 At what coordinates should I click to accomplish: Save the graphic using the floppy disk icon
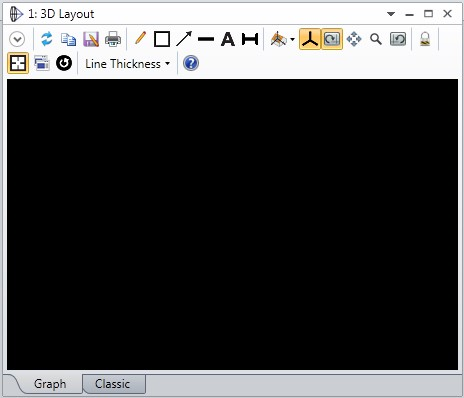pyautogui.click(x=91, y=39)
